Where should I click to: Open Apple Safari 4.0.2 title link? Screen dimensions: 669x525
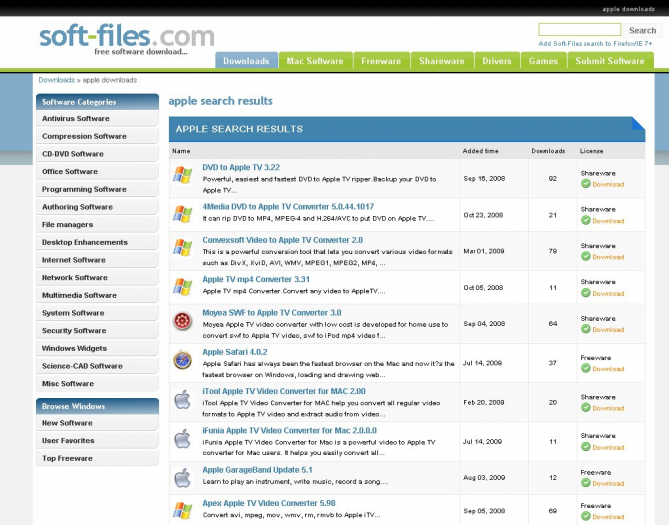tap(235, 352)
